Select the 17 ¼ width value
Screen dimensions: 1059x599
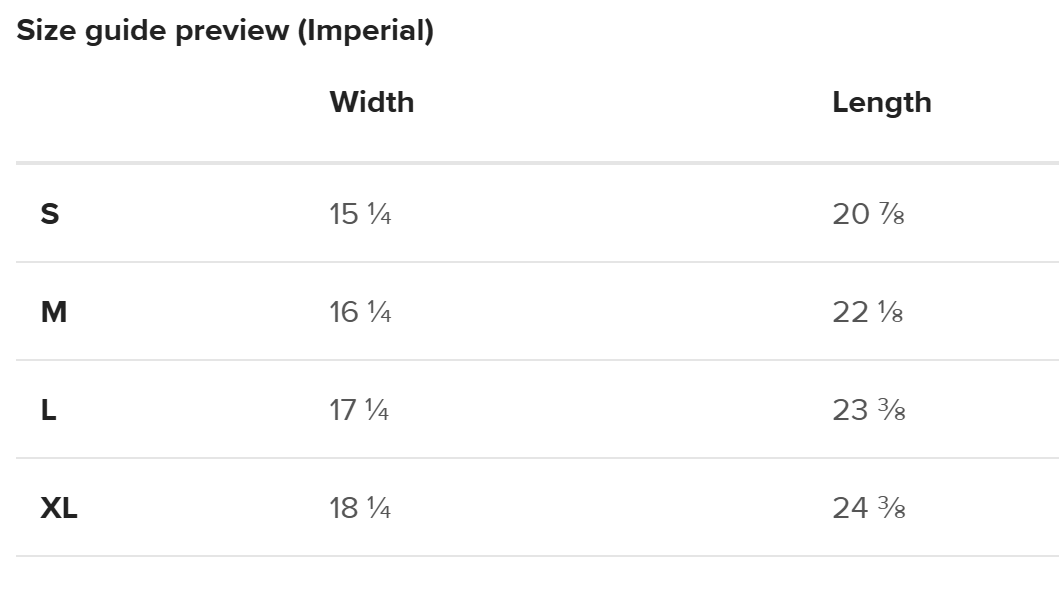pos(359,411)
